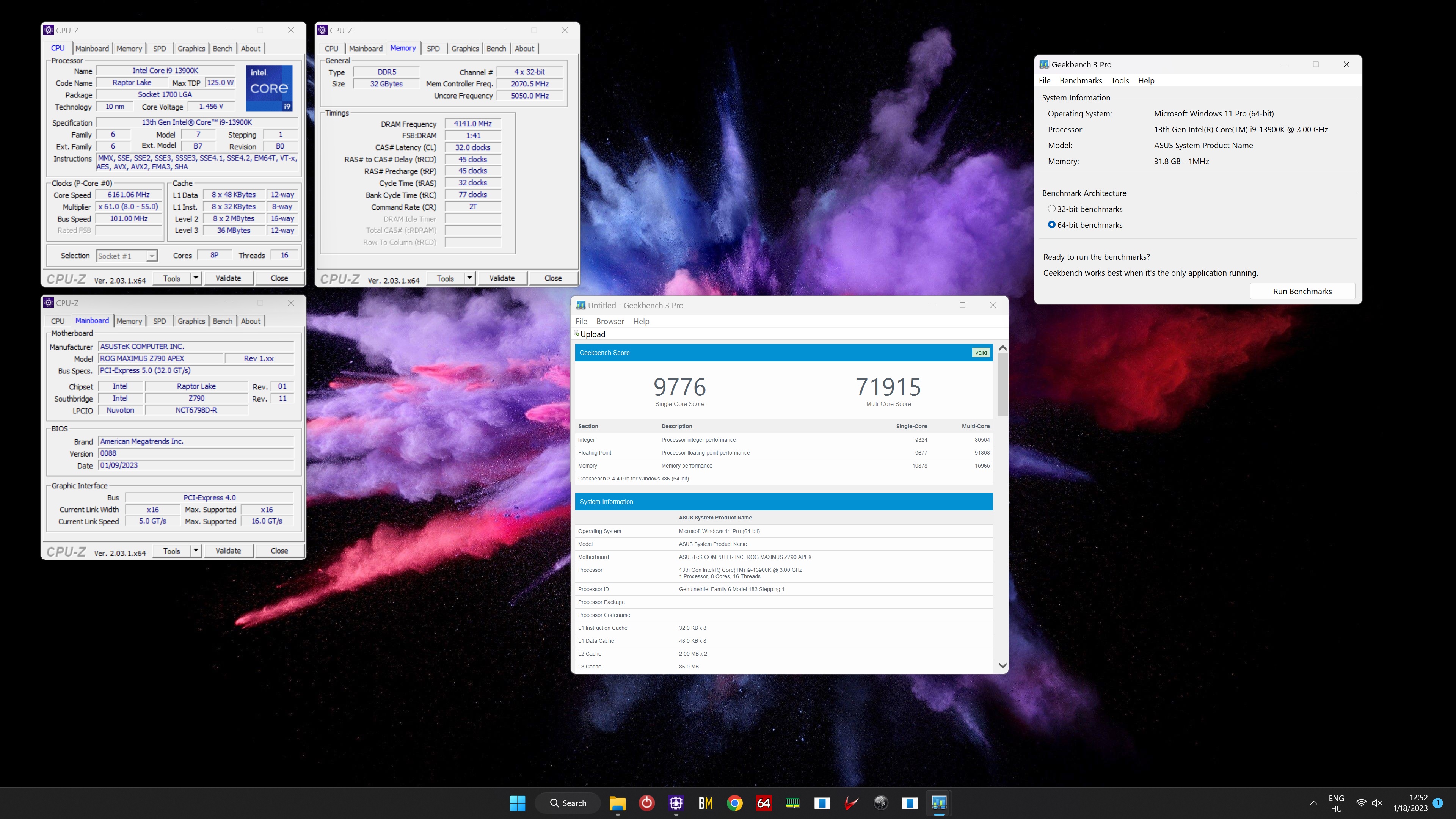Open the notification badge in tray
This screenshot has width=1456, height=819.
click(1438, 803)
